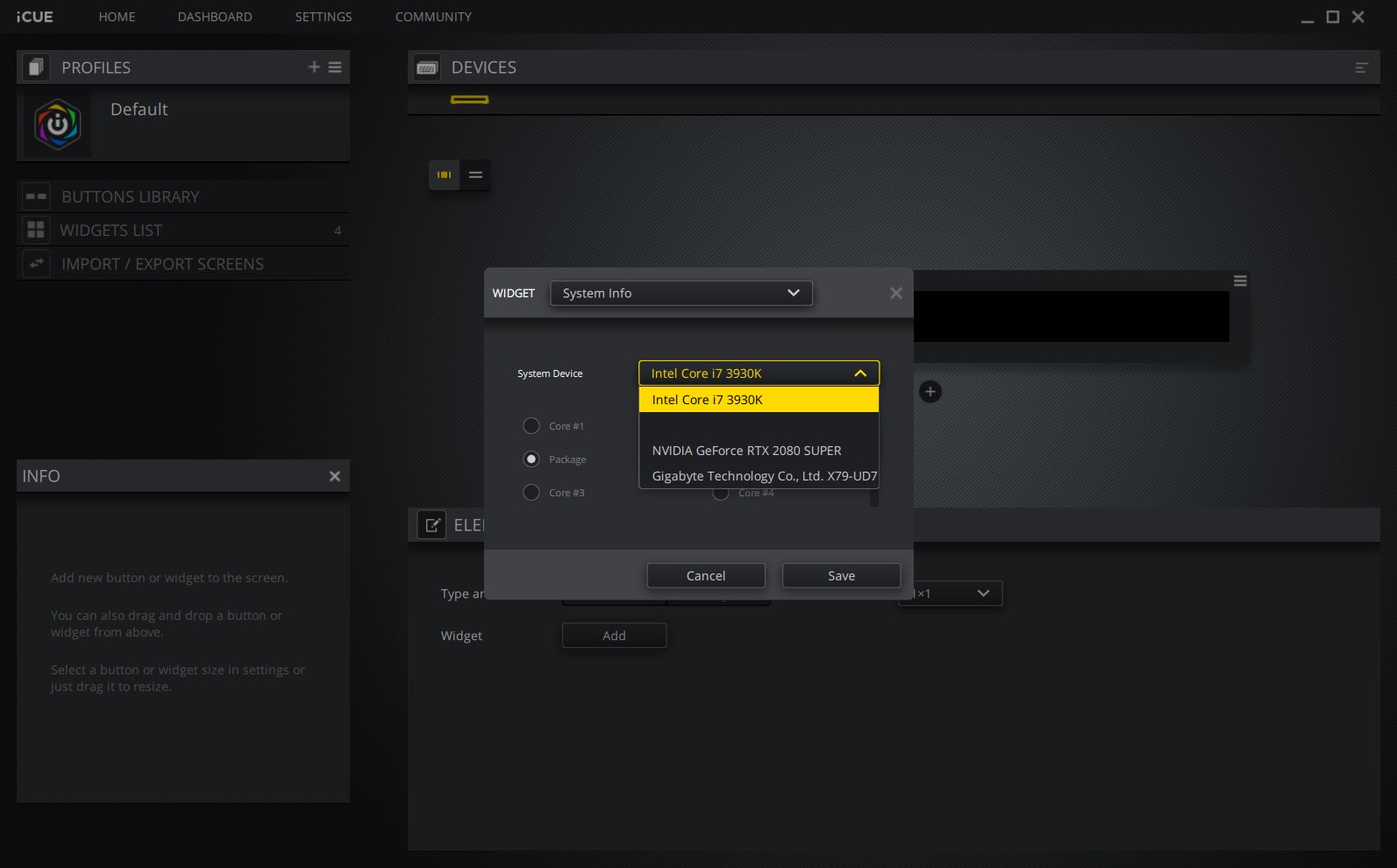Click the Import/Export arrows icon
This screenshot has height=868, width=1397.
click(x=36, y=263)
